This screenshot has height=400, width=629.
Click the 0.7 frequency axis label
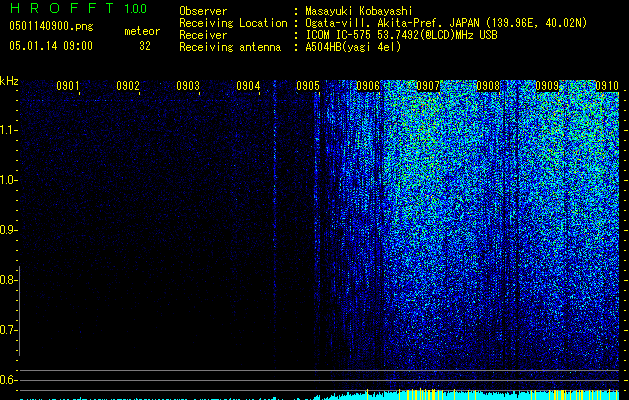click(x=8, y=330)
